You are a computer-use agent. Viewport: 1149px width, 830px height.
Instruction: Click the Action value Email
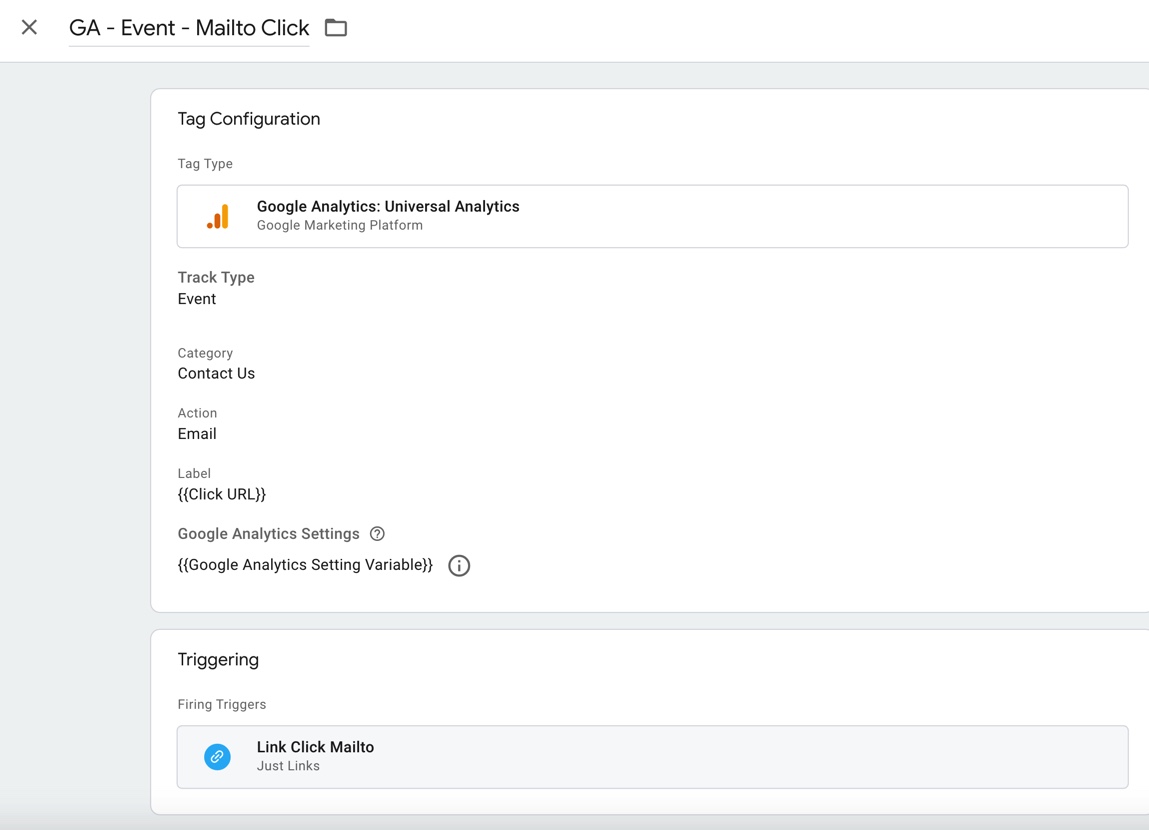click(196, 434)
